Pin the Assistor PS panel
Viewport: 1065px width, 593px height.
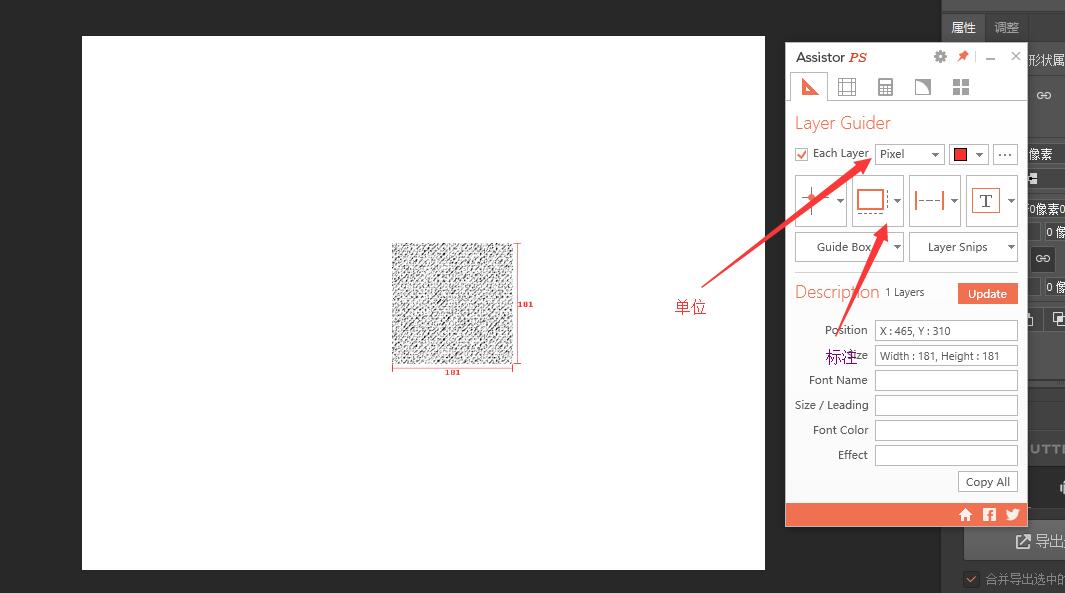click(962, 56)
